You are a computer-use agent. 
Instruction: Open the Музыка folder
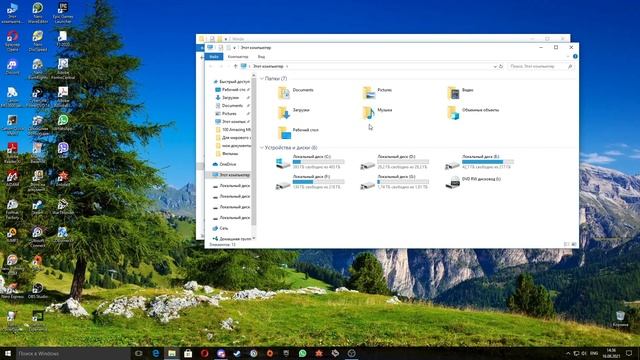tap(378, 112)
